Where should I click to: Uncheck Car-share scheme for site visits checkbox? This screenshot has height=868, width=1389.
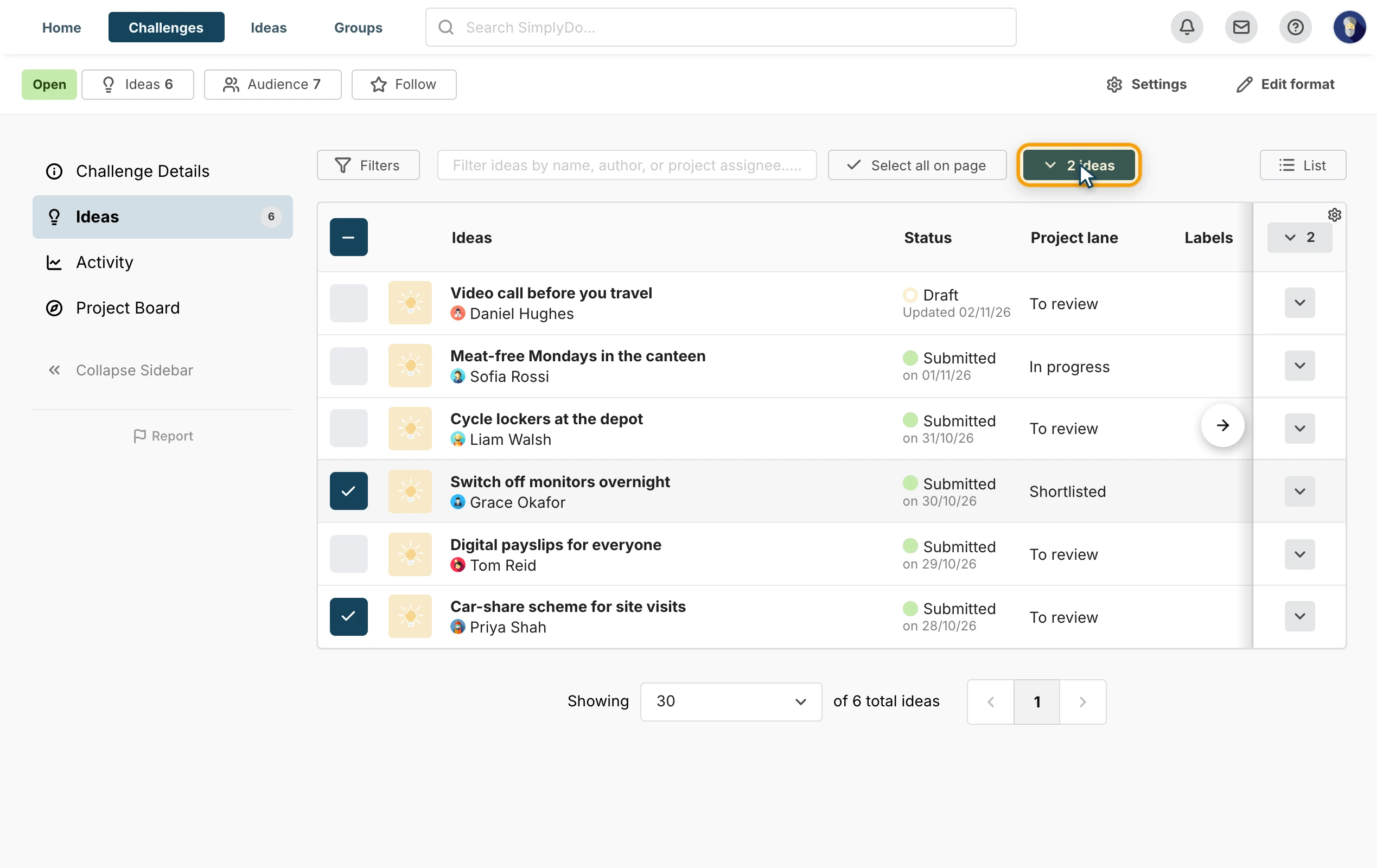click(348, 617)
